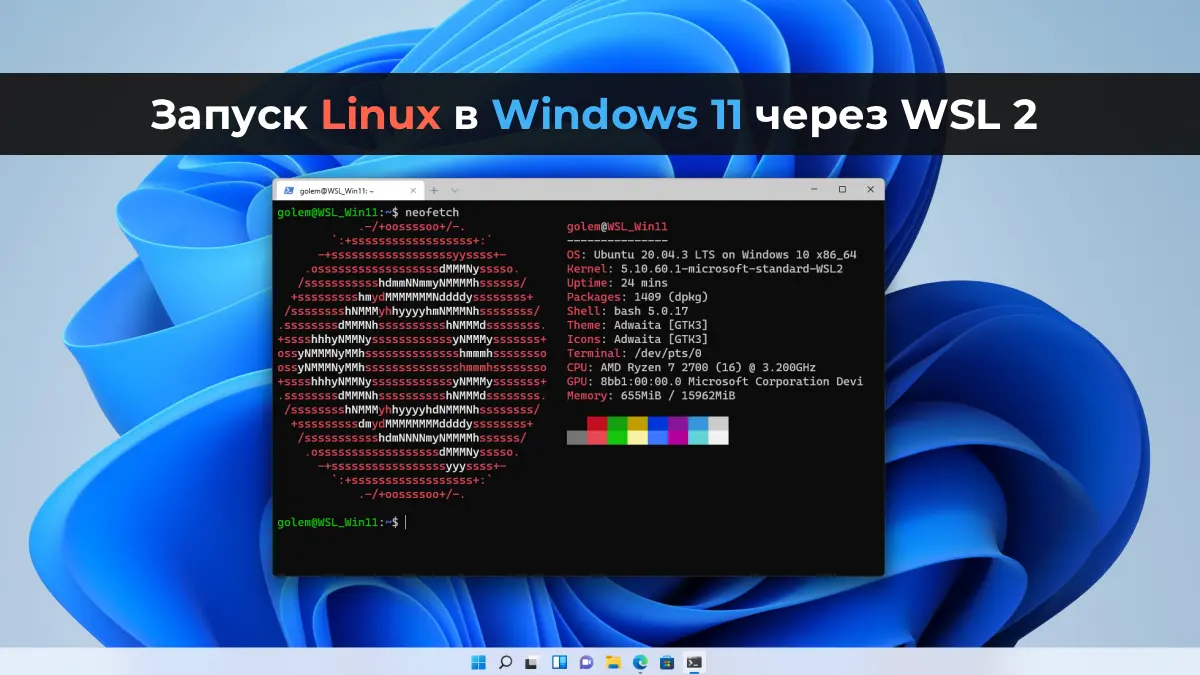Screen dimensions: 1200x675
Task: Minimize the Windows Terminal window
Action: tap(812, 189)
